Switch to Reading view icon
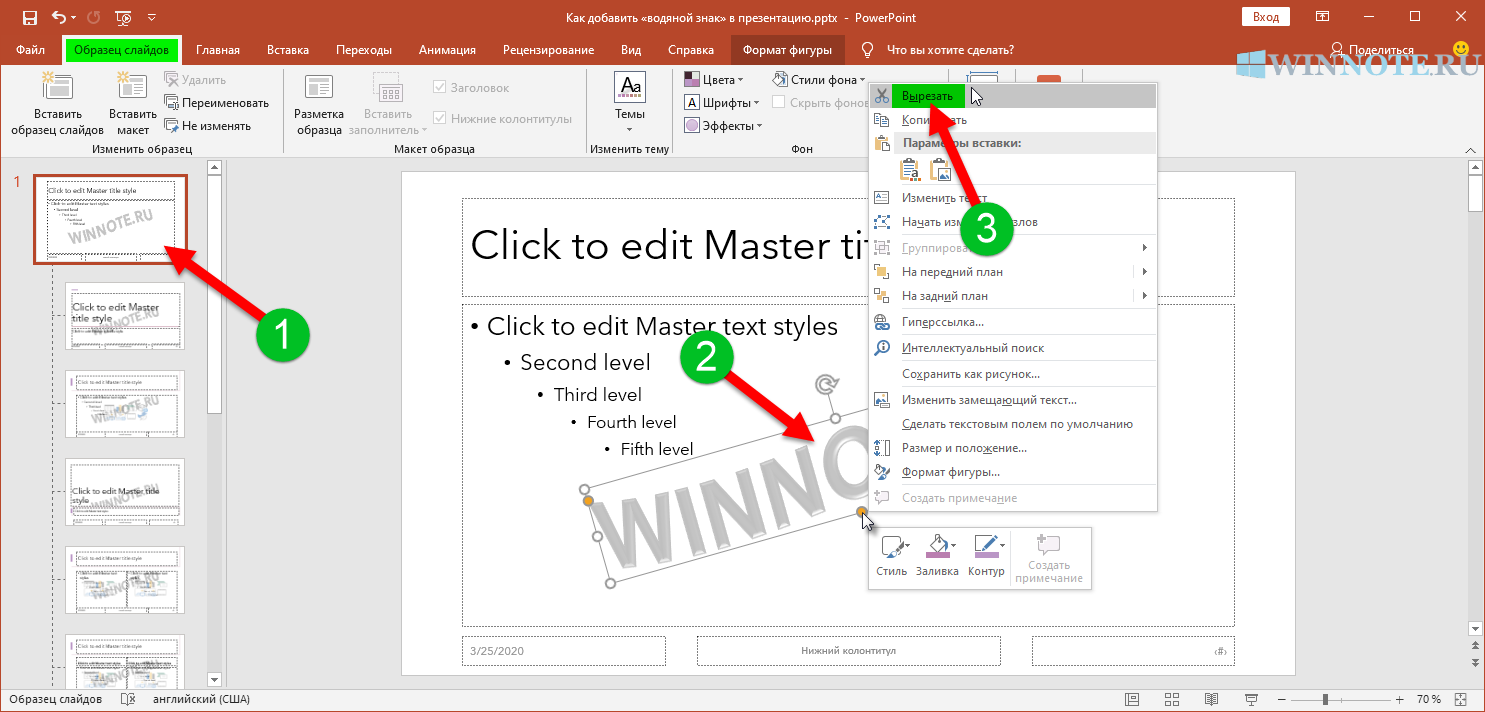The width and height of the screenshot is (1485, 712). pos(1211,699)
